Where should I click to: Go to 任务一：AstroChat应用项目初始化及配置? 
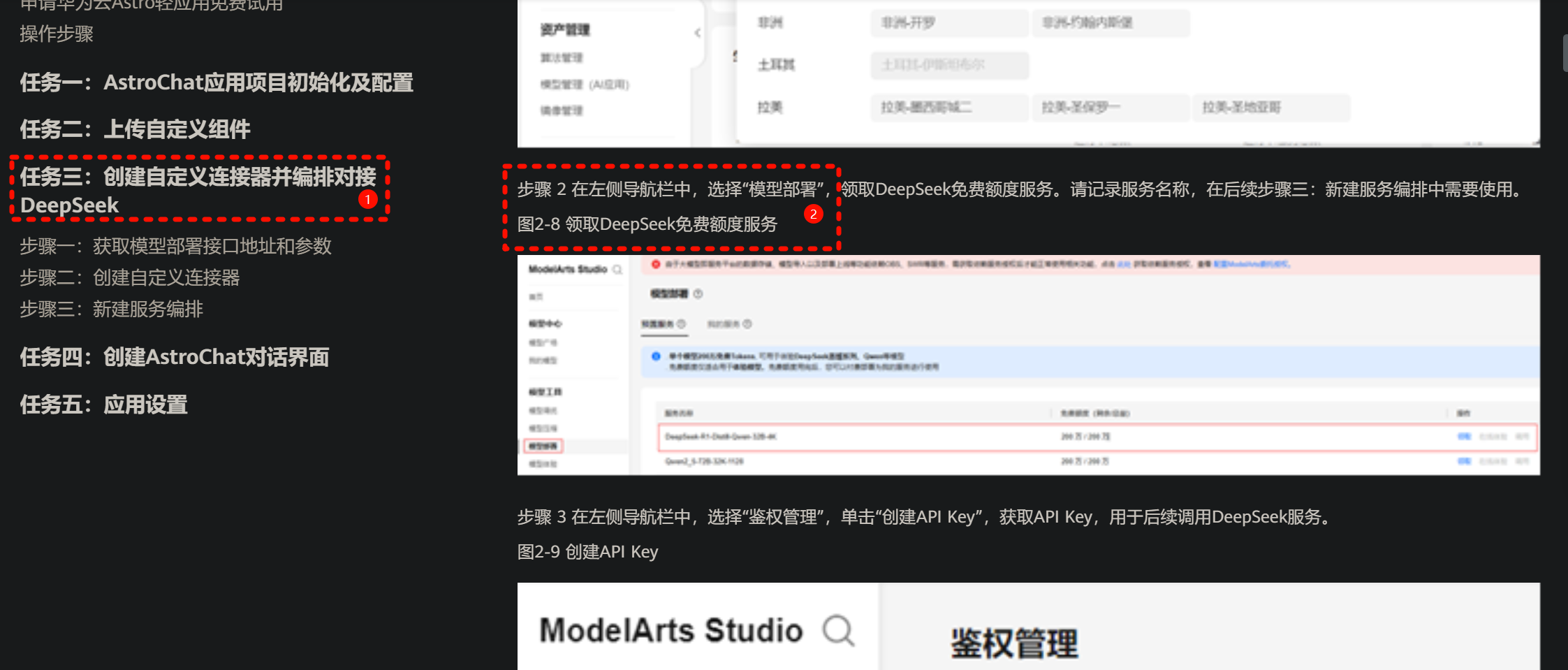click(x=217, y=82)
